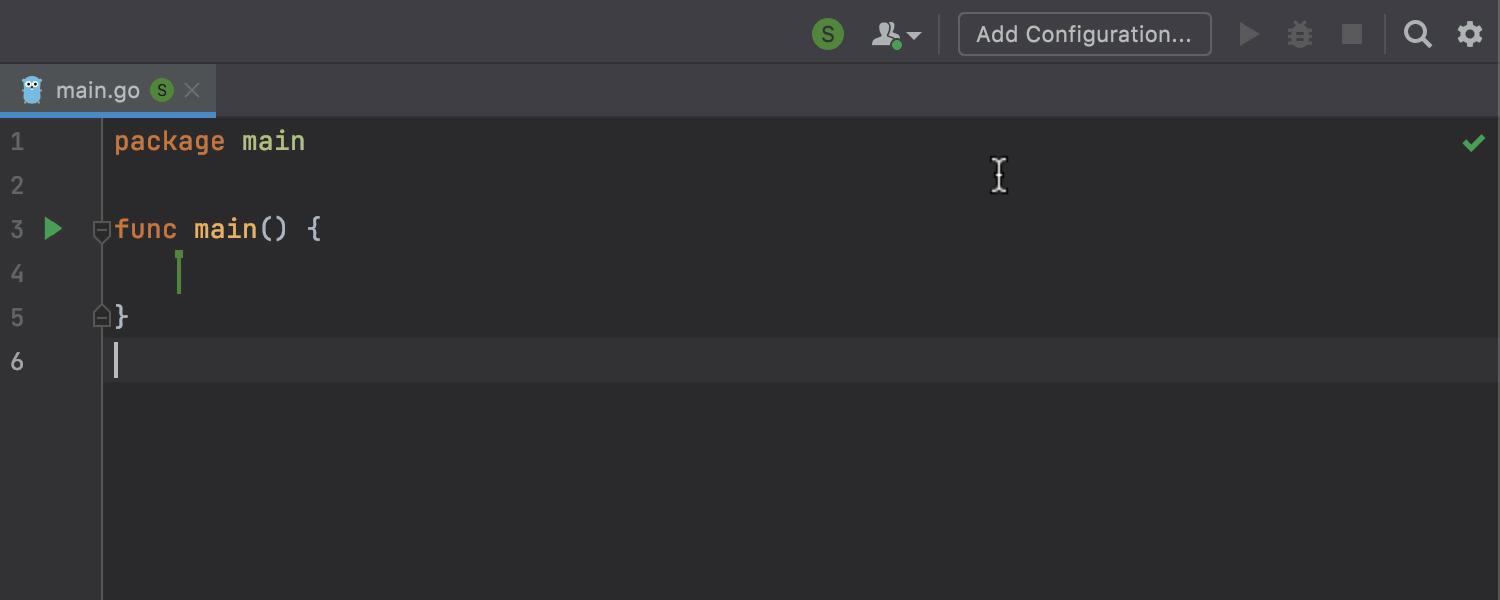This screenshot has height=600, width=1500.
Task: Open the Code With Me users dropdown
Action: click(x=896, y=35)
